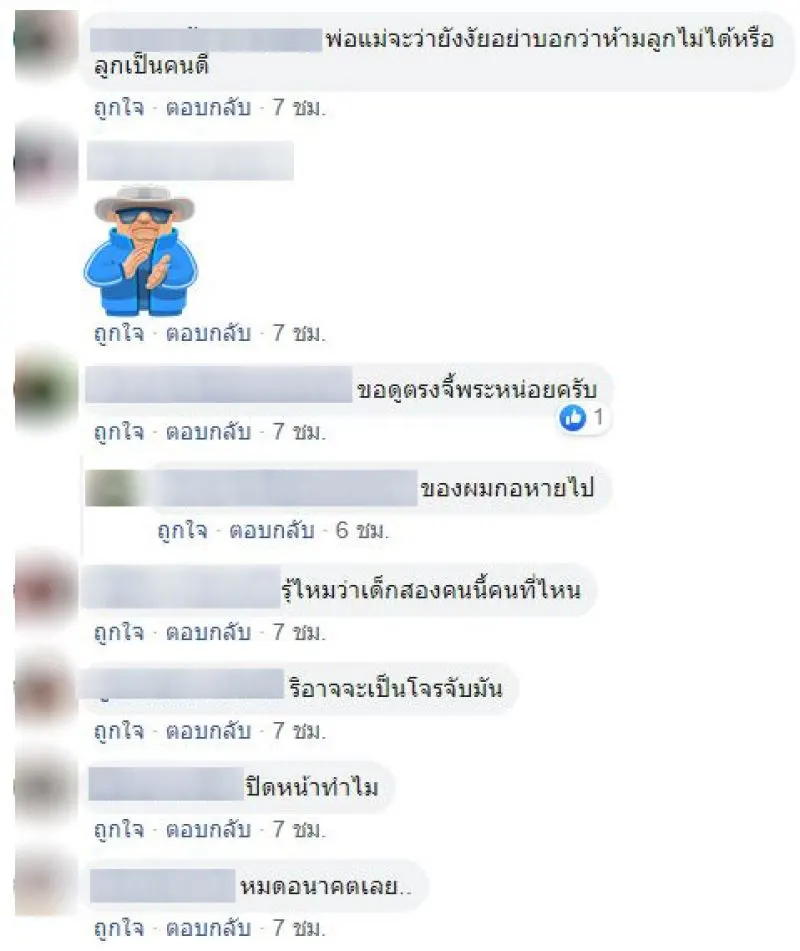Viewport: 800px width, 951px height.
Task: Open avatar beside the sticker comment
Action: point(46,163)
